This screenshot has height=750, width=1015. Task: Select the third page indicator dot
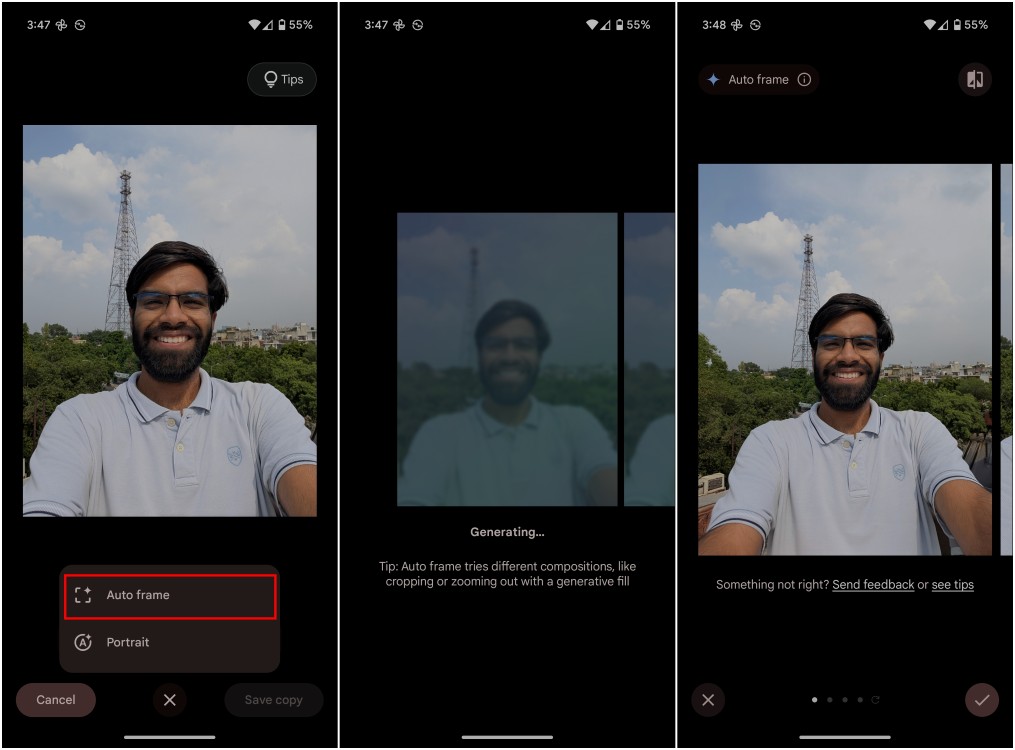(845, 700)
